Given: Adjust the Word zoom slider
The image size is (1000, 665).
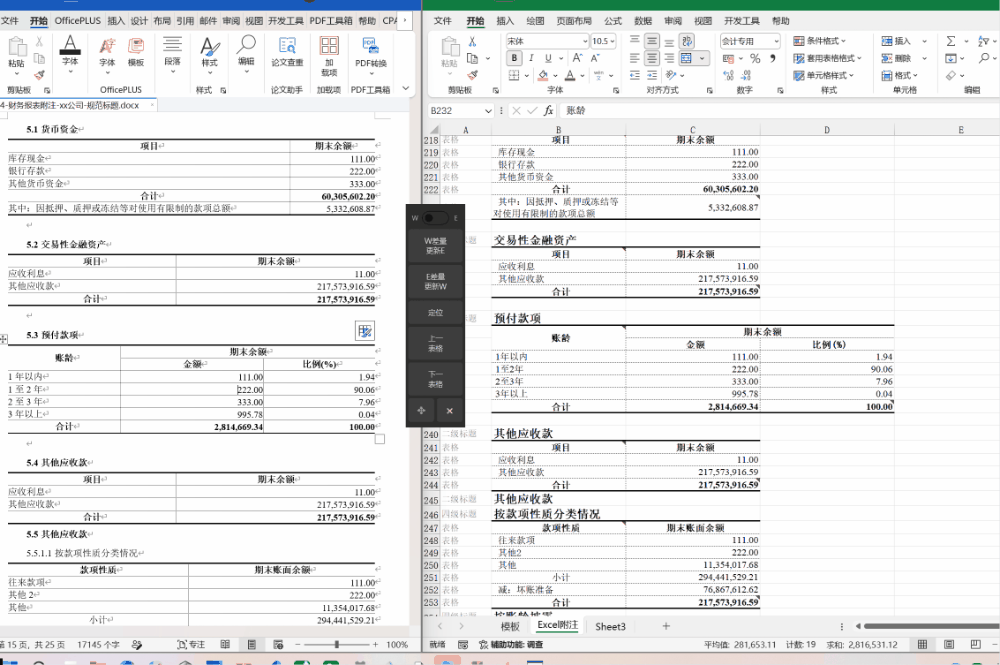Looking at the screenshot, I should 337,645.
